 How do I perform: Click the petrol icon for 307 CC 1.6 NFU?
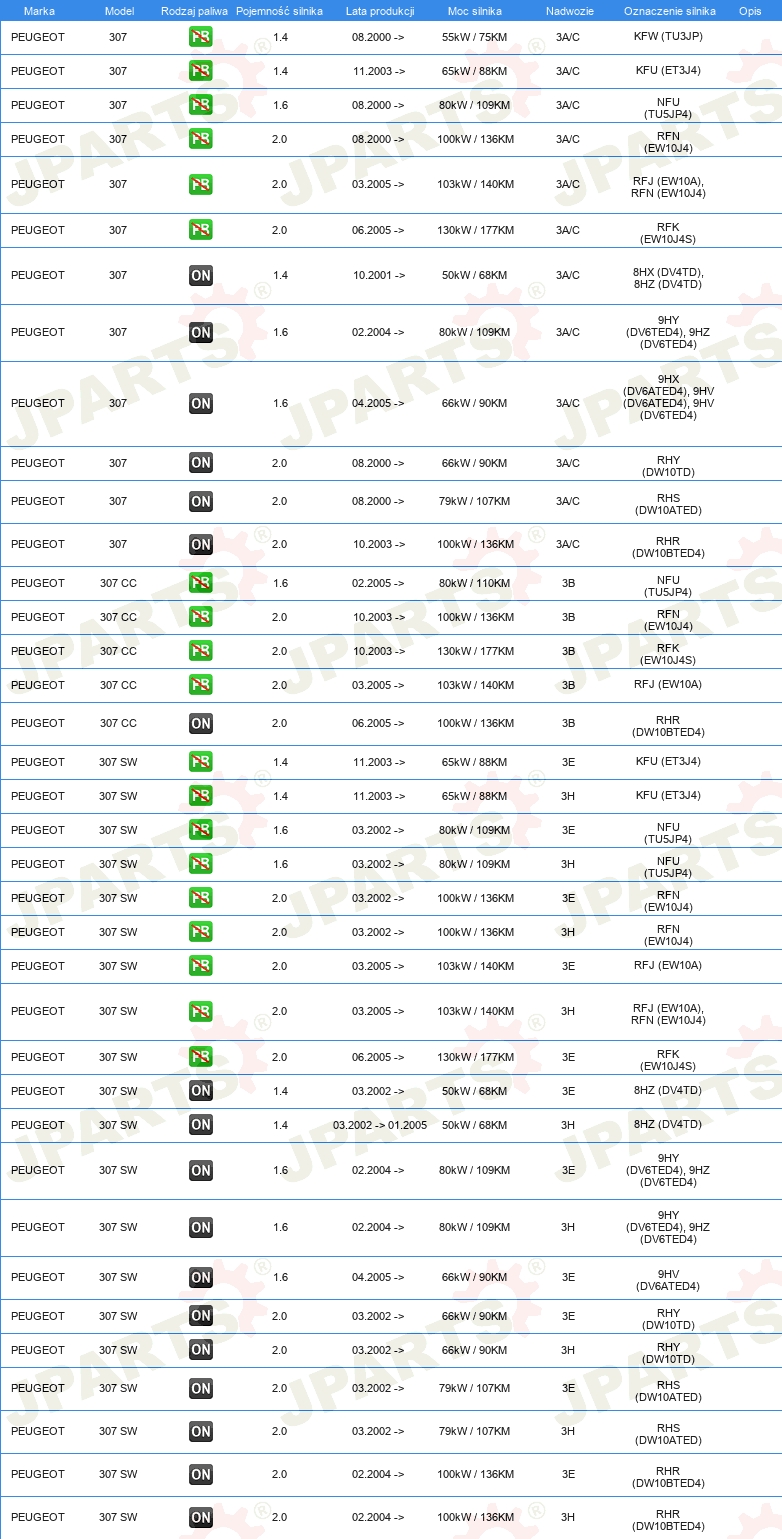click(201, 583)
